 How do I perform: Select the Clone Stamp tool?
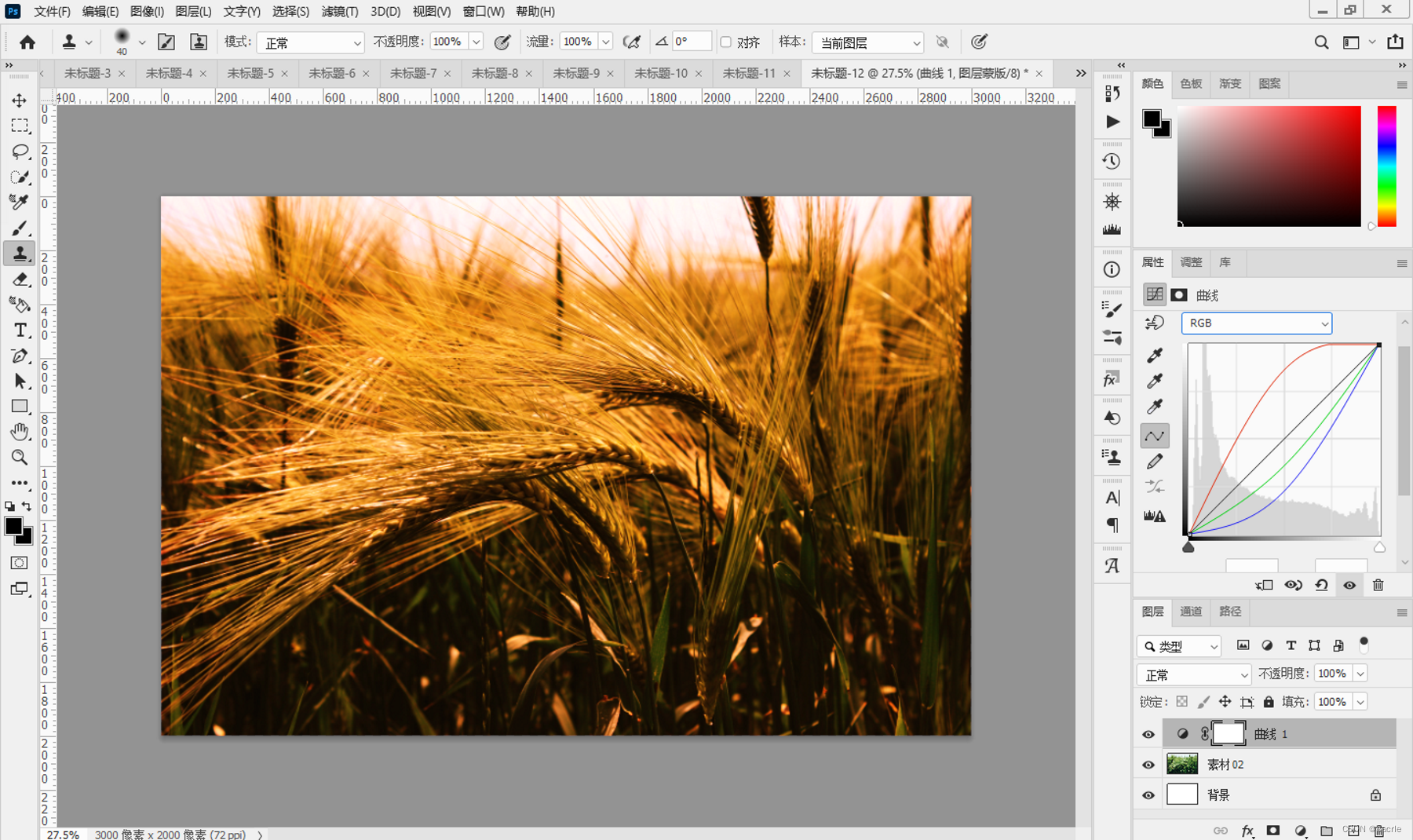pyautogui.click(x=20, y=254)
